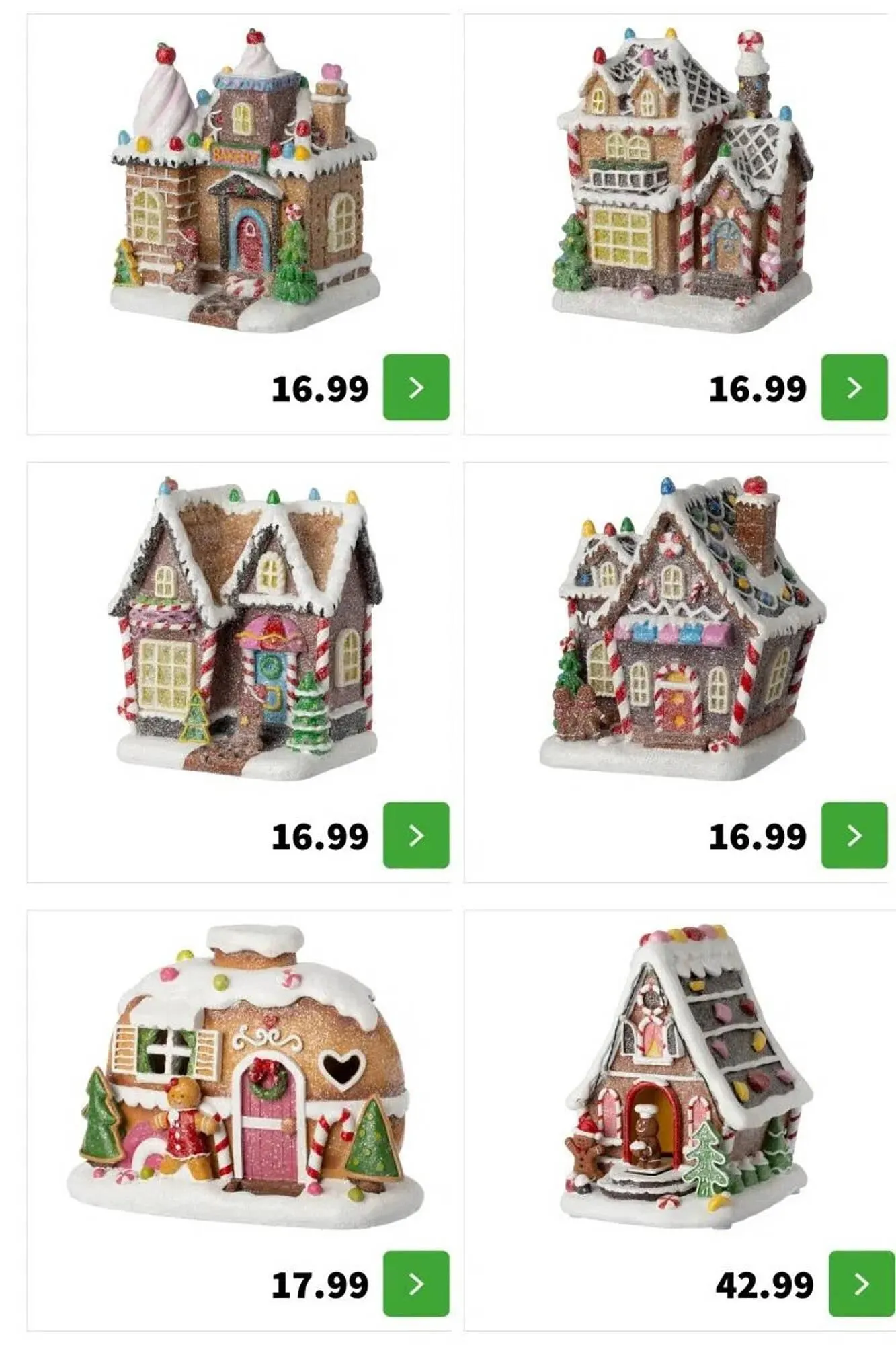The height and width of the screenshot is (1345, 896).
Task: Open the Bakery gingerbread house via green arrow
Action: (x=416, y=387)
